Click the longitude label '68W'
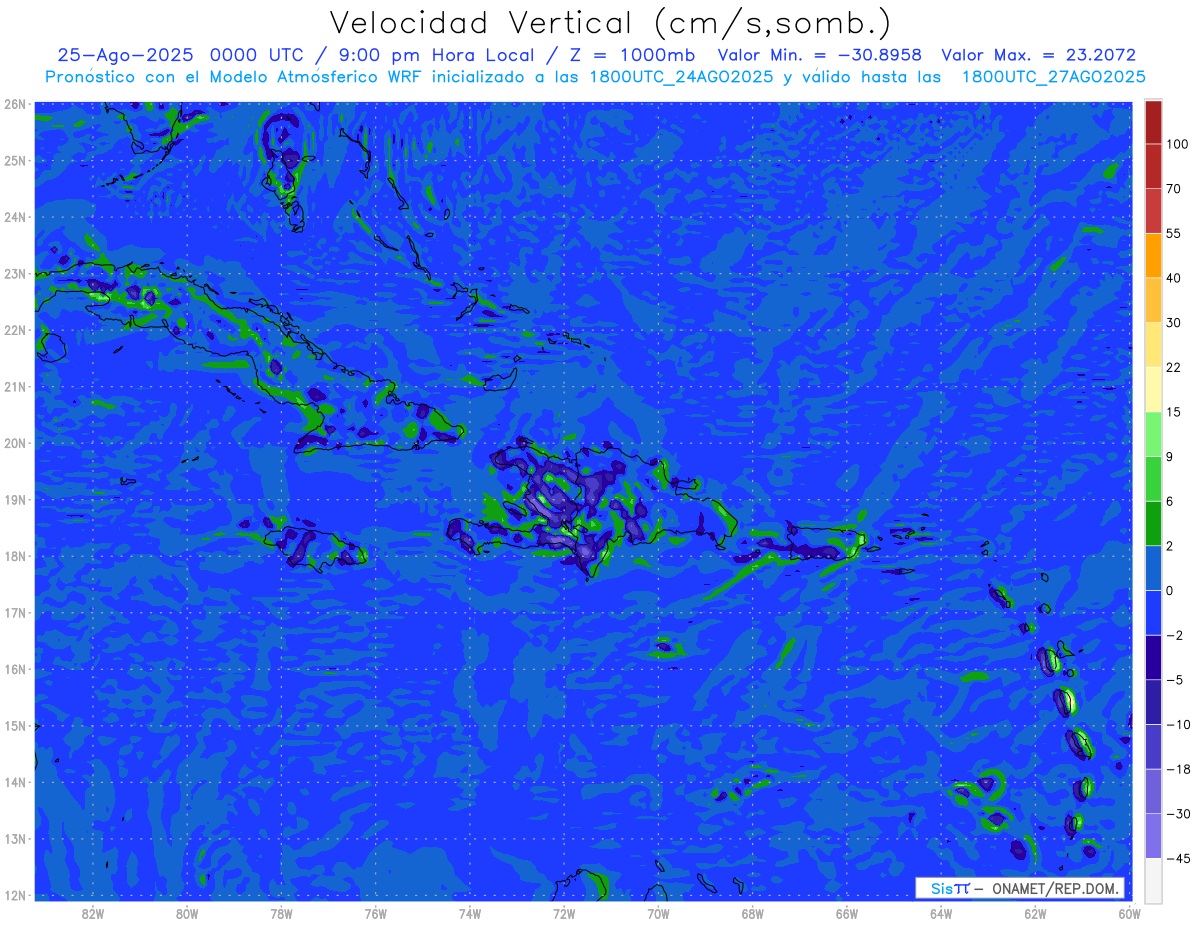This screenshot has width=1200, height=927. 752,913
